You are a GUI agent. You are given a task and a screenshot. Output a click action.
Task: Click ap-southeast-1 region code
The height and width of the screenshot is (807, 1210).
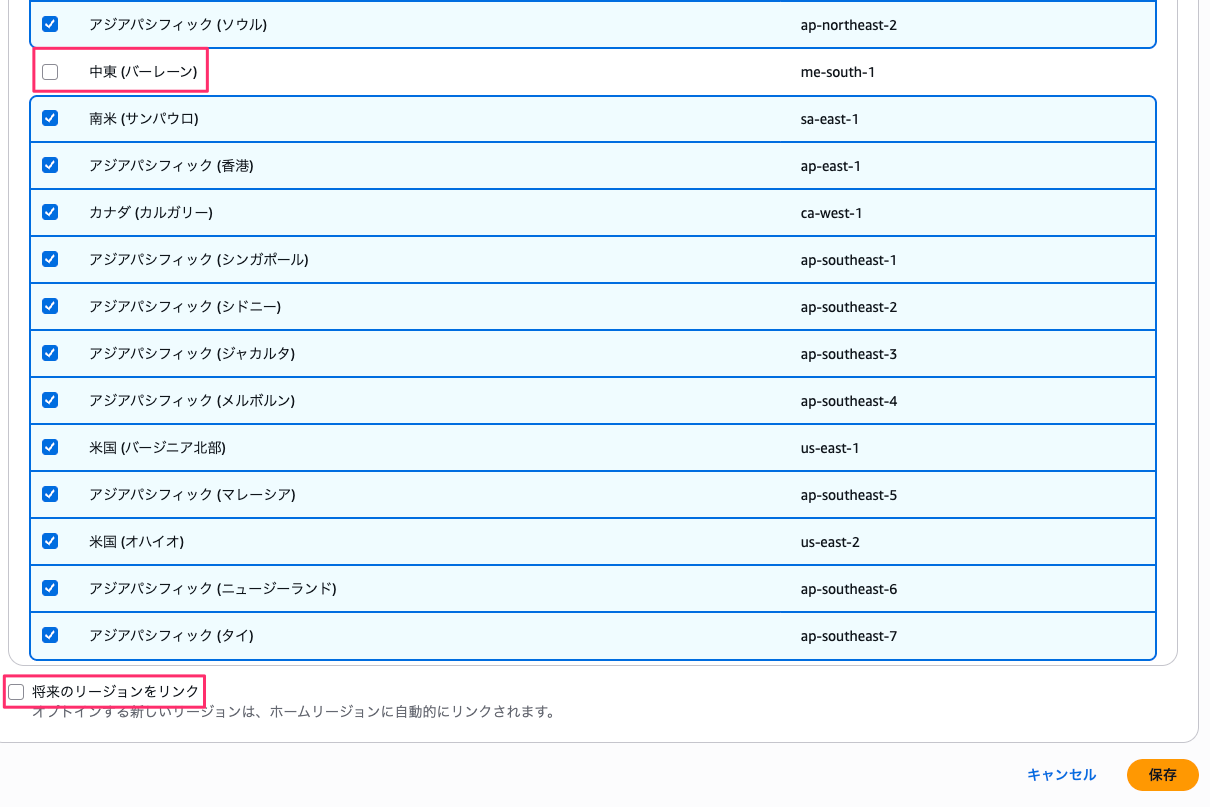(x=849, y=260)
